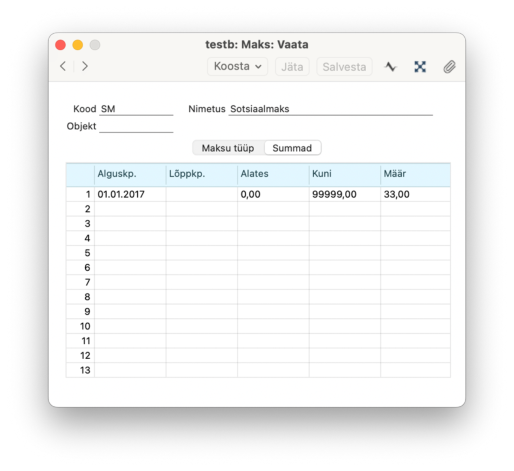This screenshot has height=471, width=514.
Task: Click the empty Objekt field
Action: pyautogui.click(x=136, y=126)
